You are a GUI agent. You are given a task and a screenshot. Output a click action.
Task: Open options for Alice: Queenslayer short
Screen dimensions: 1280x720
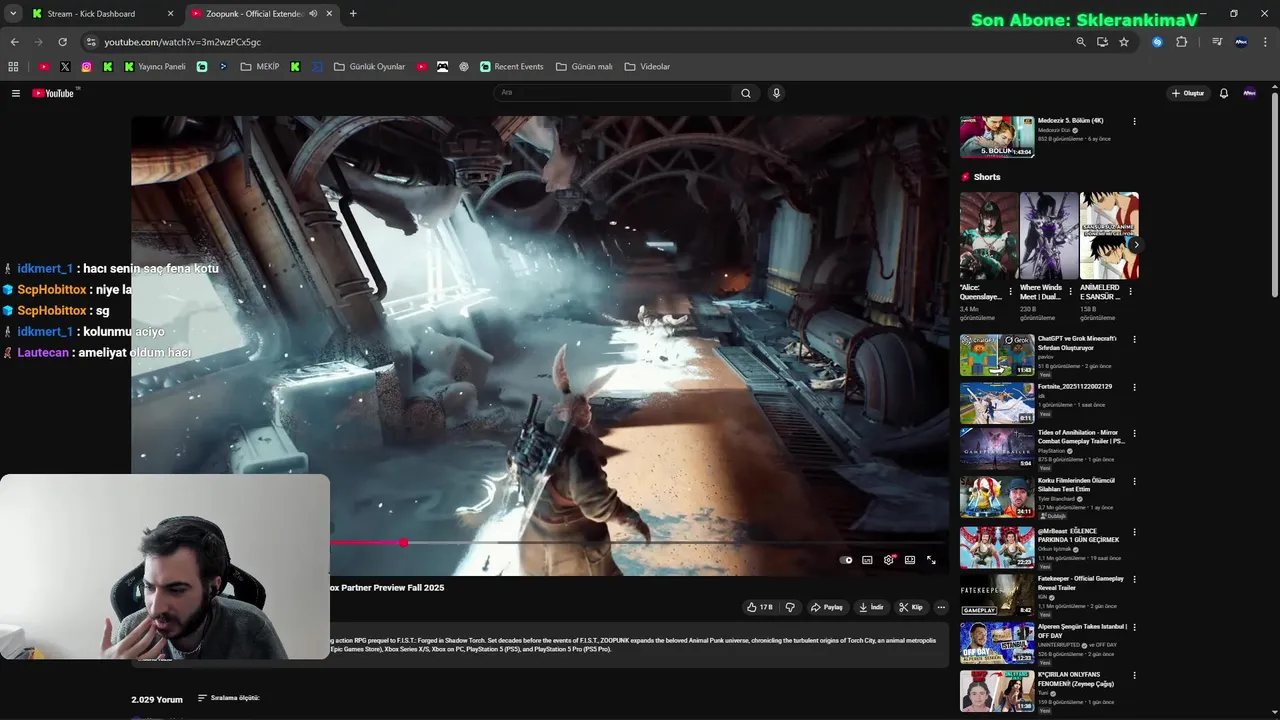point(1010,292)
